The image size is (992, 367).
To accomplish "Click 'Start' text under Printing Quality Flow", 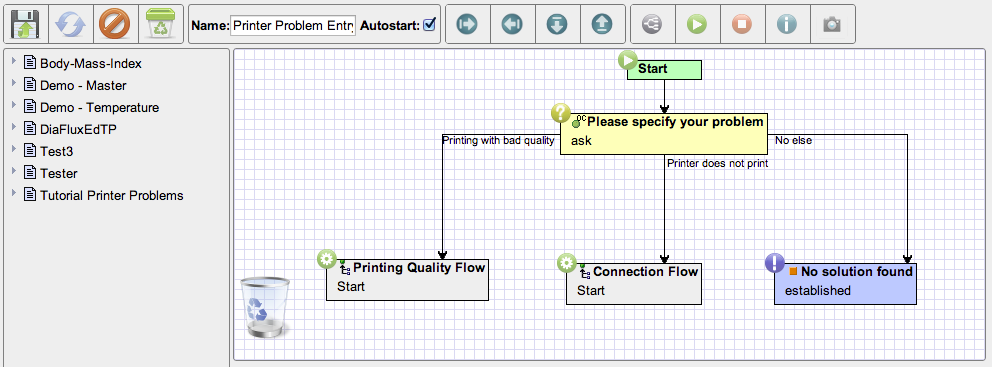I will [351, 287].
